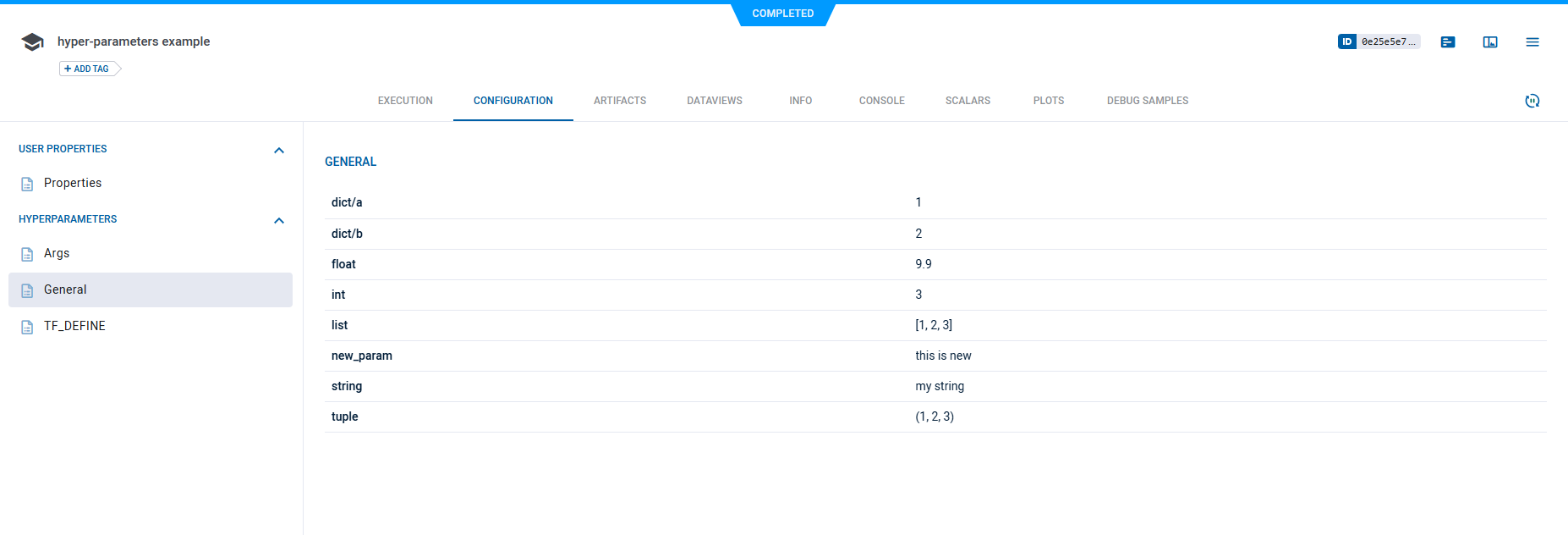Toggle the full-screen view panel icon
This screenshot has width=1568, height=535.
pos(1490,41)
